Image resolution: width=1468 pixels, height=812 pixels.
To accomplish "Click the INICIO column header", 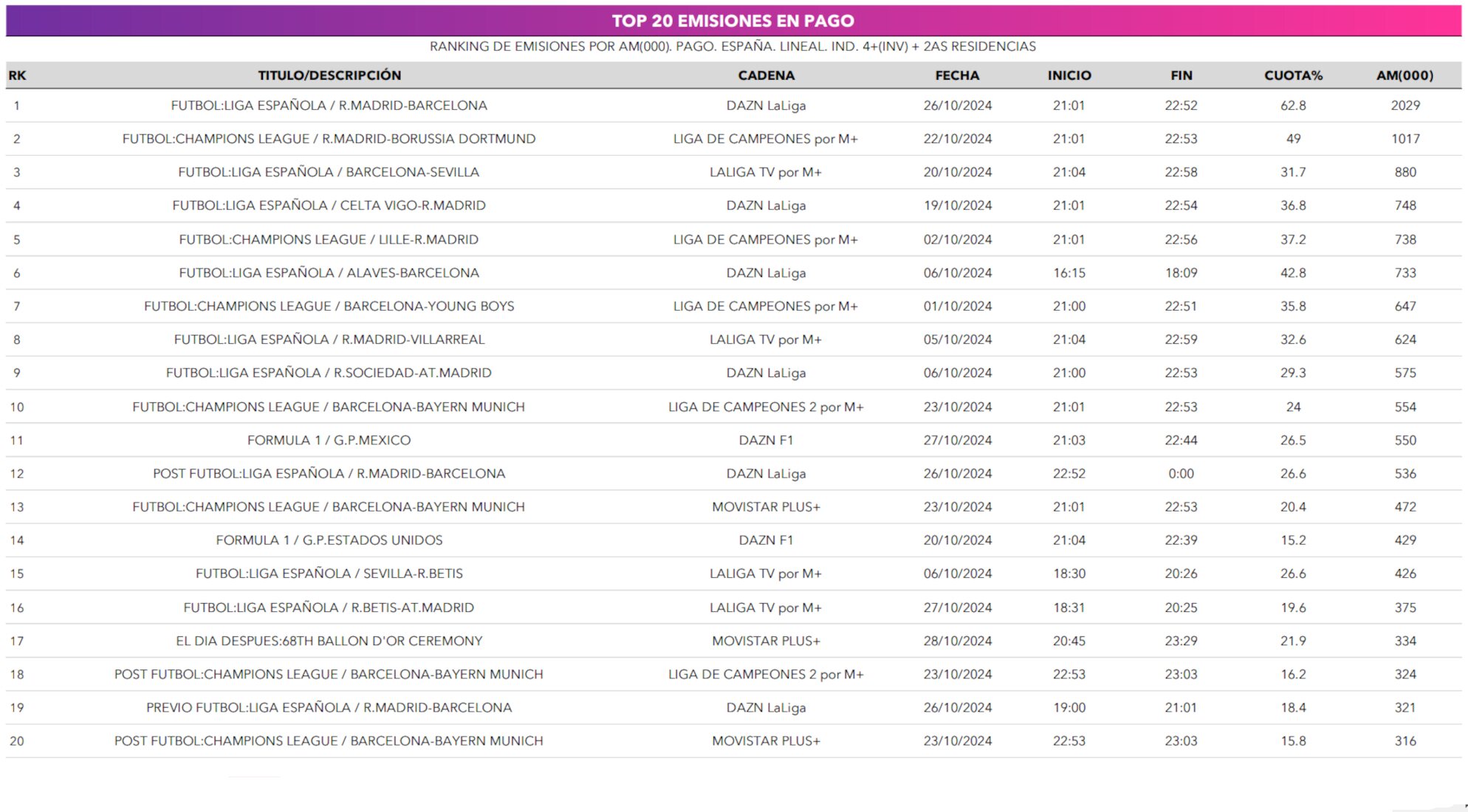I will pos(1069,75).
